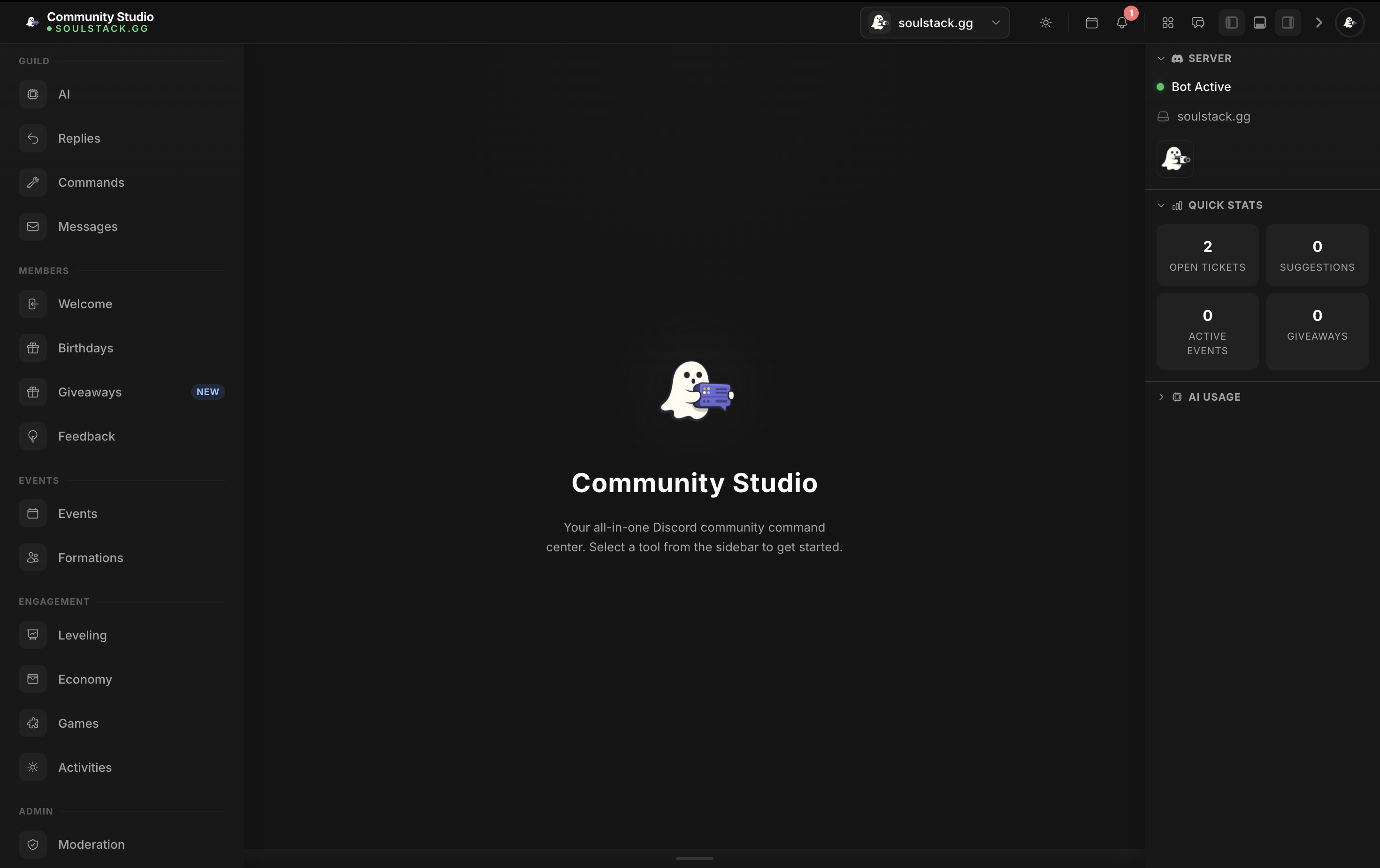Click the central ghost illustration
The width and height of the screenshot is (1380, 868).
[696, 391]
